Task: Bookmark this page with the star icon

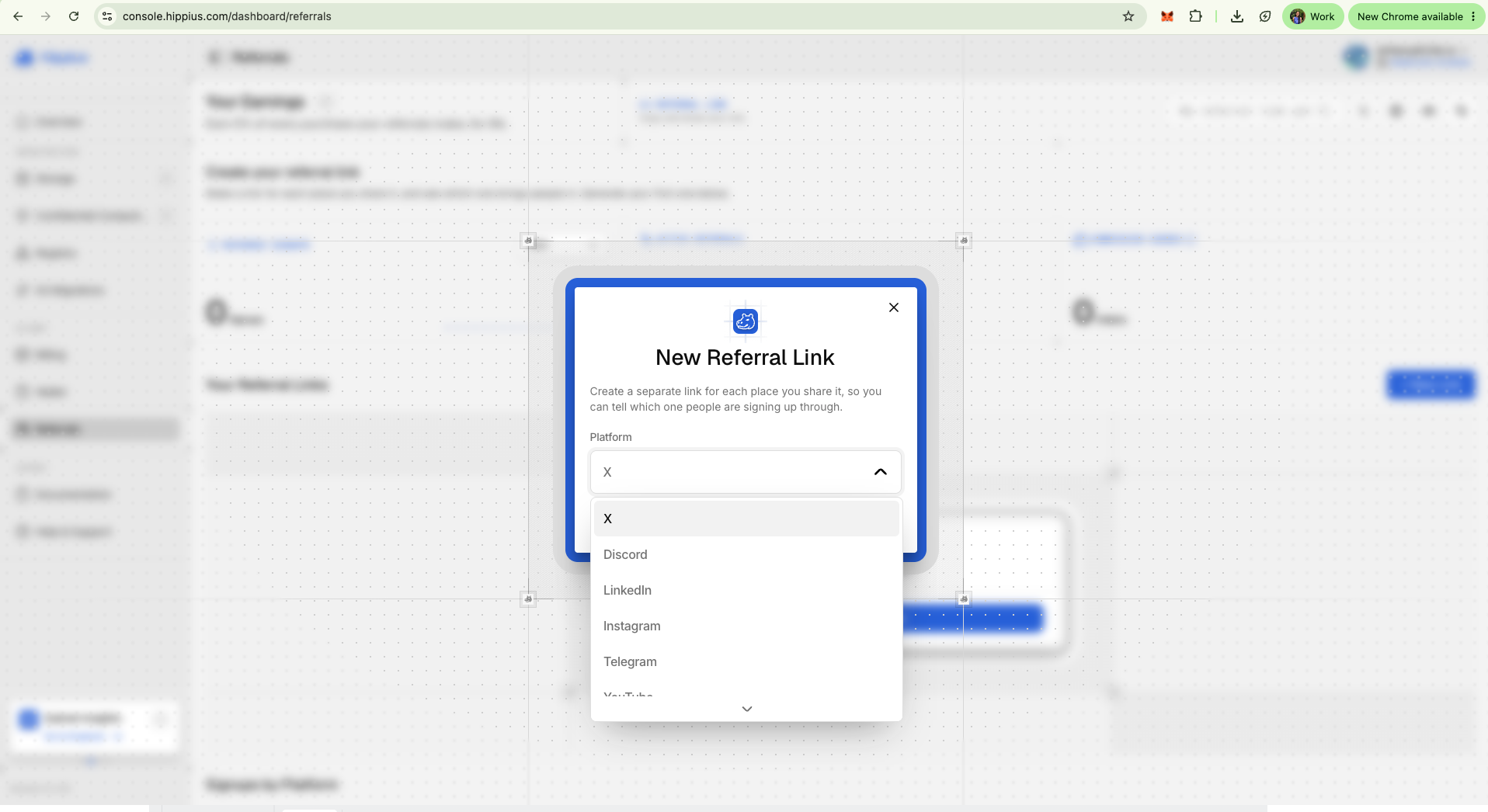Action: pos(1128,16)
